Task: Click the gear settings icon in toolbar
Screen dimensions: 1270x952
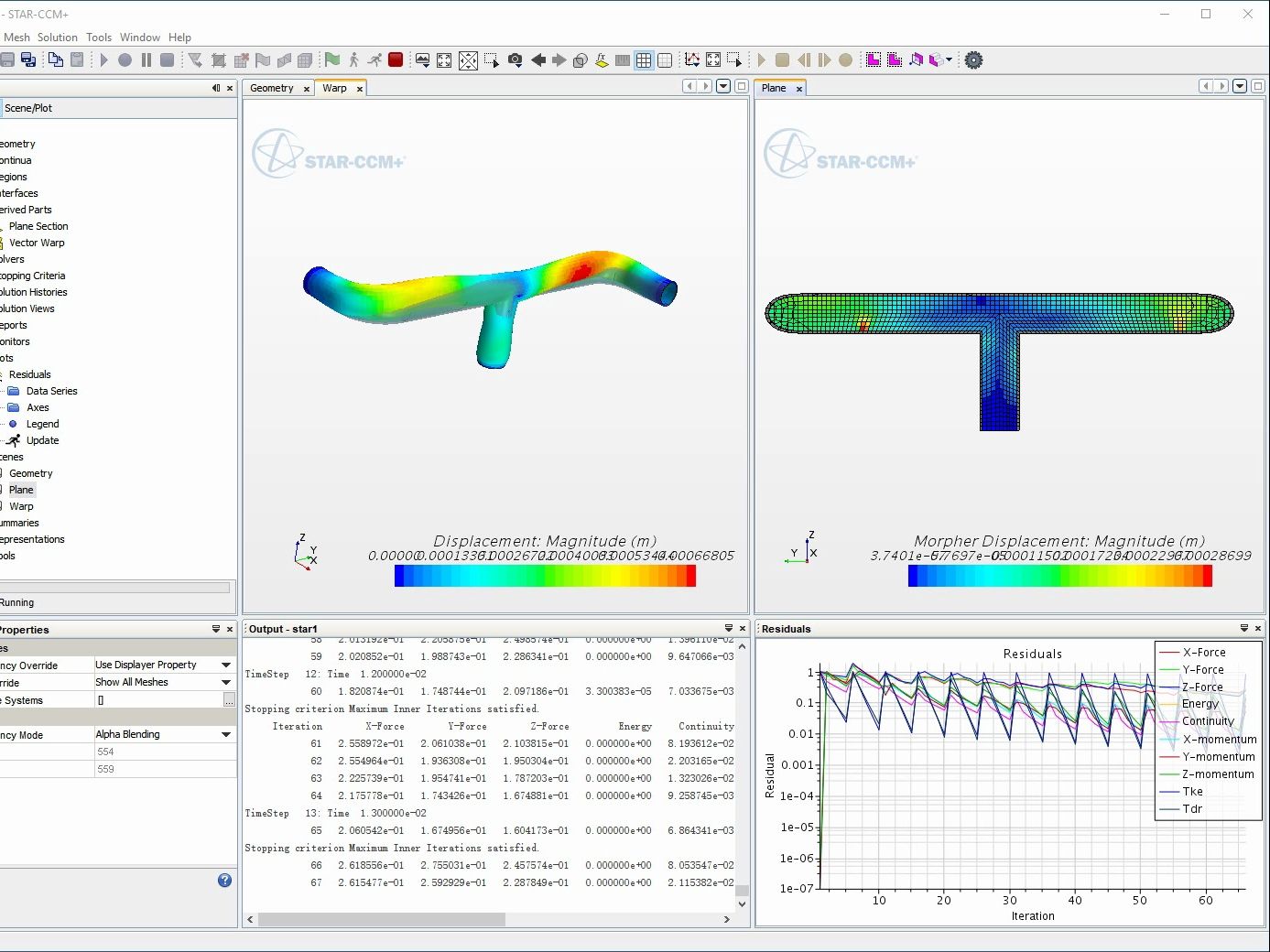Action: point(973,60)
